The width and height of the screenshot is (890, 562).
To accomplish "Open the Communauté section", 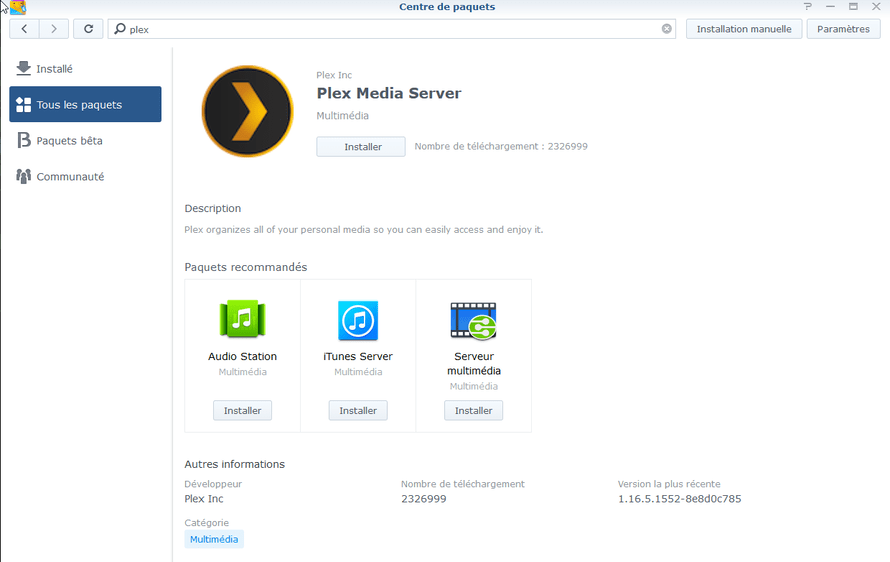I will coord(85,177).
